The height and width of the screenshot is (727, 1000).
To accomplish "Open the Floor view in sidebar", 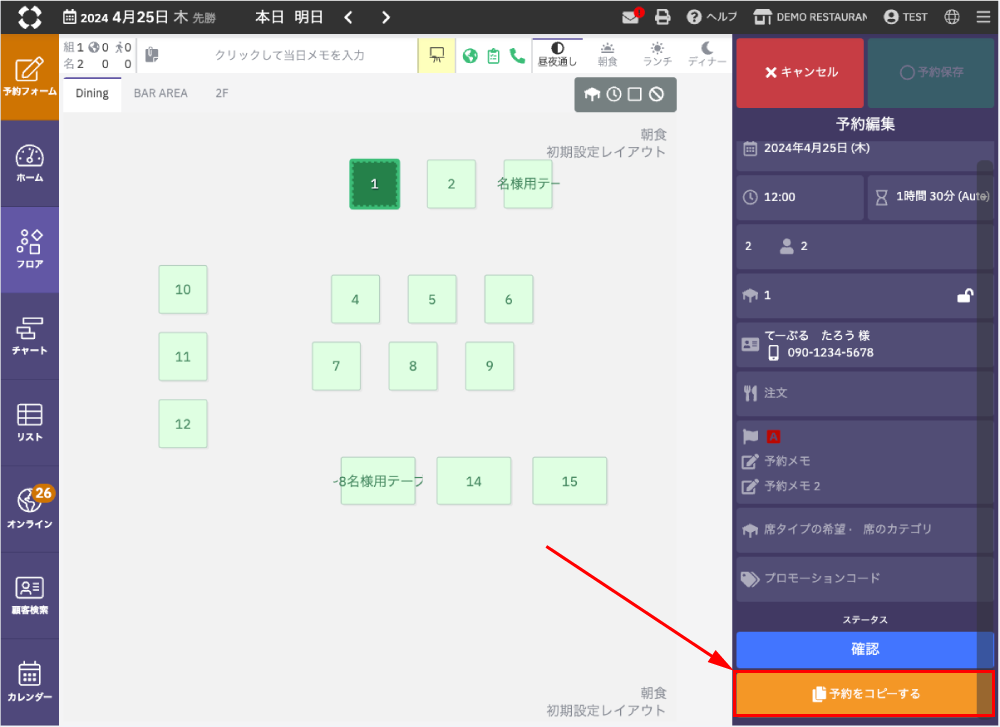I will click(30, 249).
